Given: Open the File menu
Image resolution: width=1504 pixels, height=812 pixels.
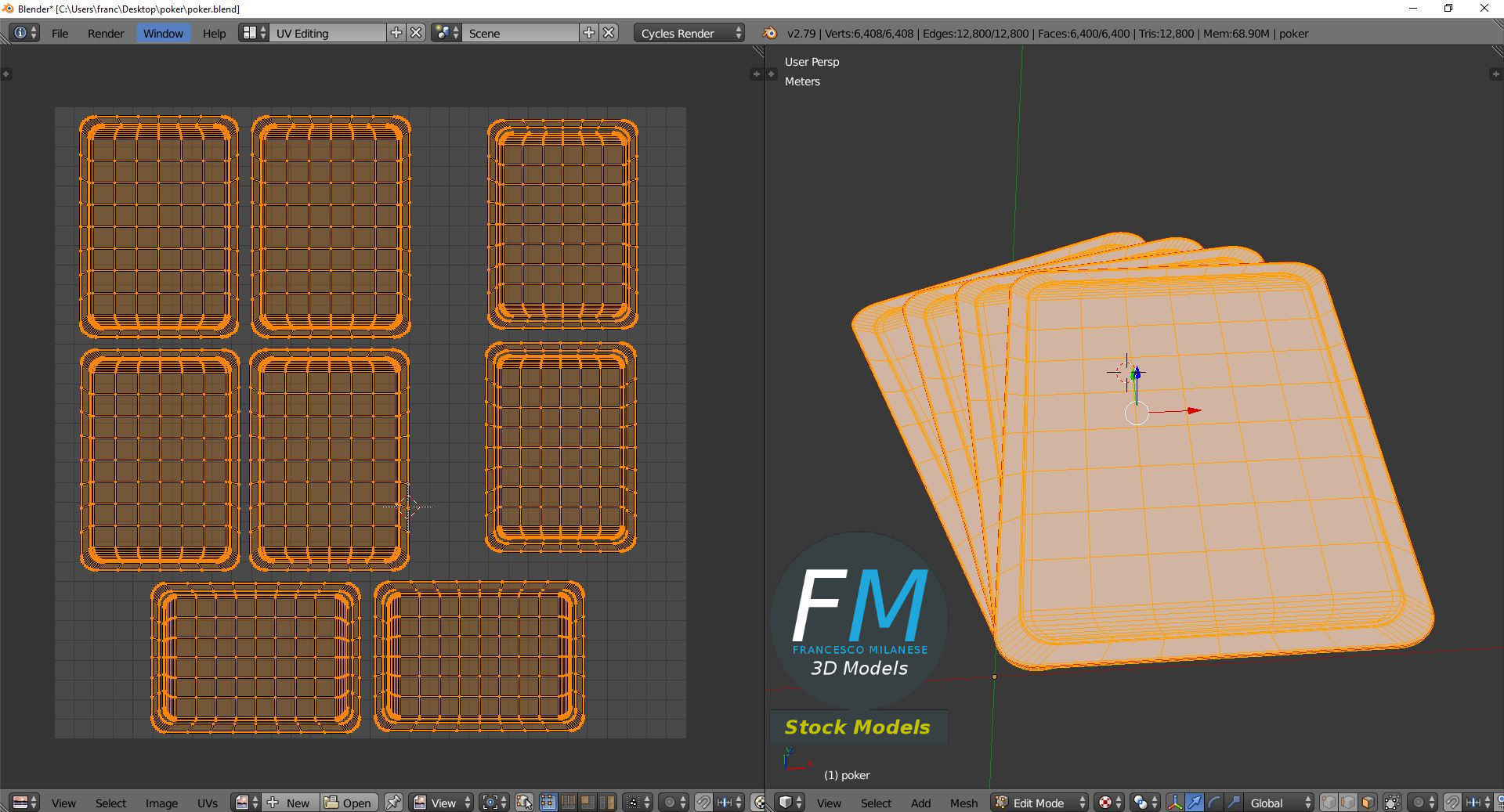Looking at the screenshot, I should pyautogui.click(x=60, y=33).
